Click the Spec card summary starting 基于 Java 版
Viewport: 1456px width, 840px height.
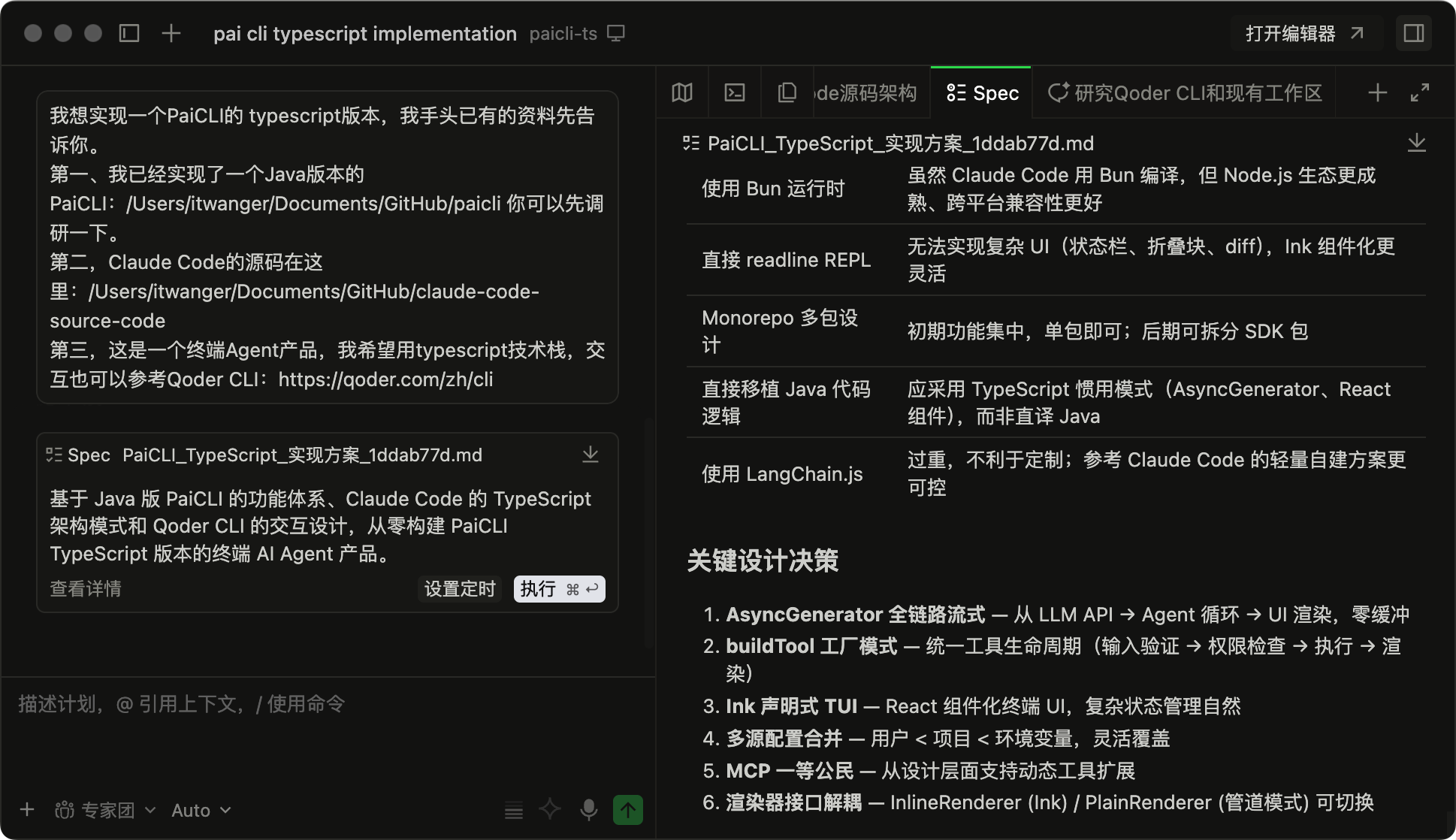pyautogui.click(x=320, y=526)
